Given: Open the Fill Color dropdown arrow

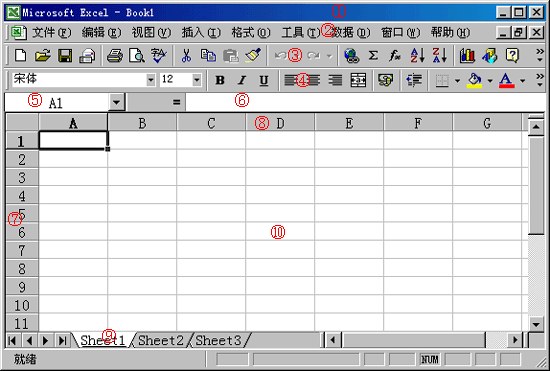Looking at the screenshot, I should click(490, 81).
